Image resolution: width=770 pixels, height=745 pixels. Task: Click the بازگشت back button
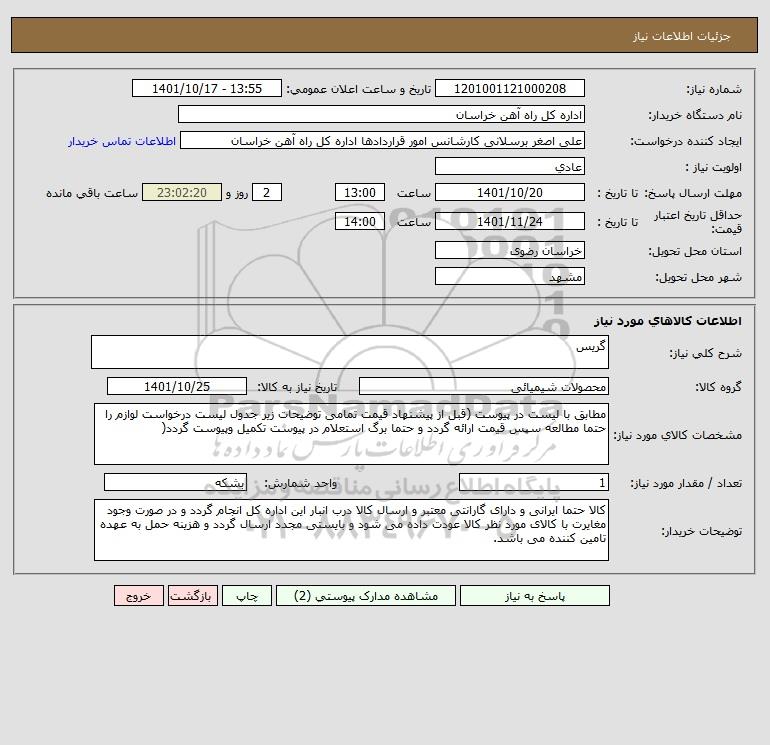click(x=192, y=596)
